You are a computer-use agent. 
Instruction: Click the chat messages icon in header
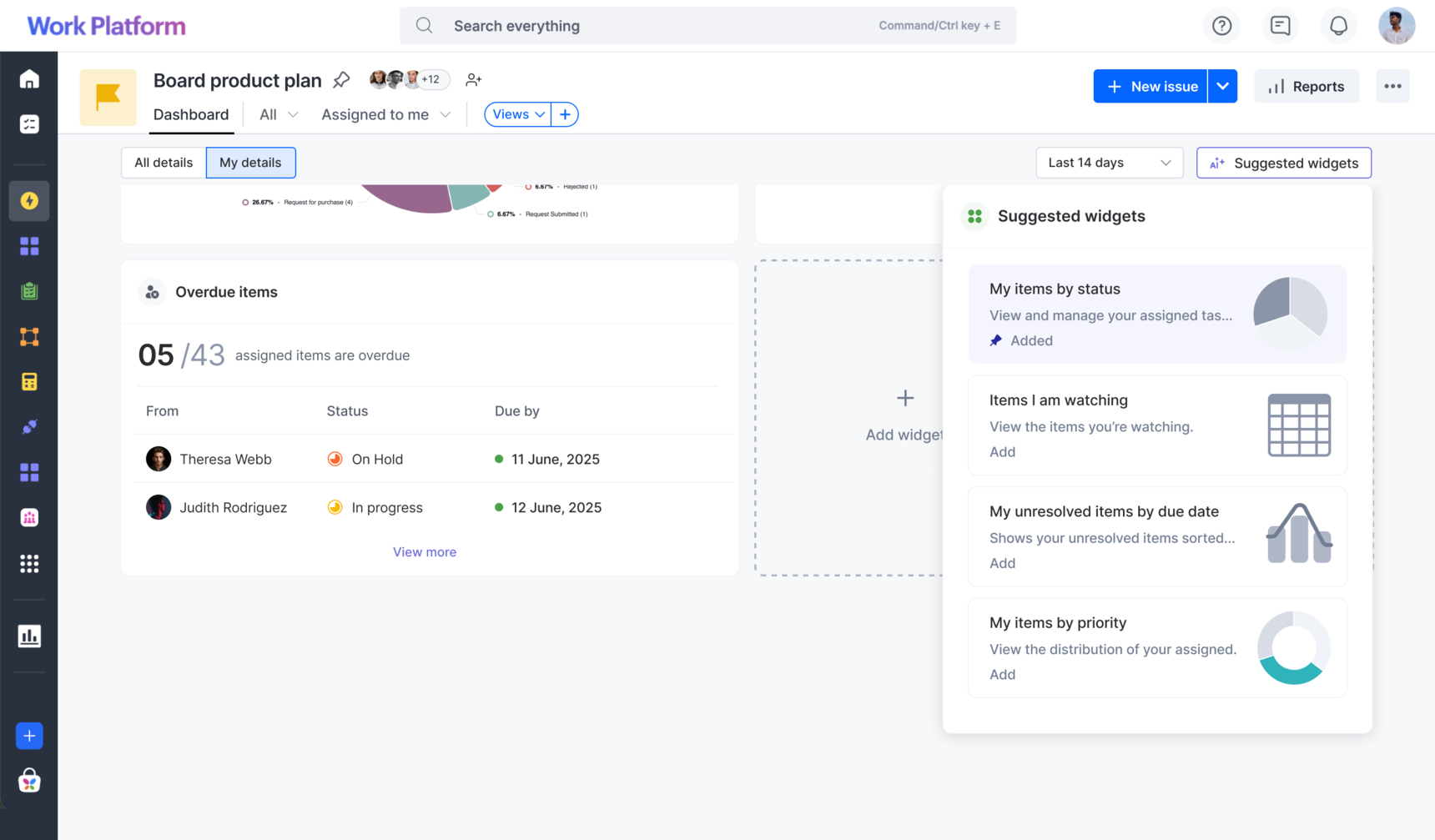coord(1280,26)
